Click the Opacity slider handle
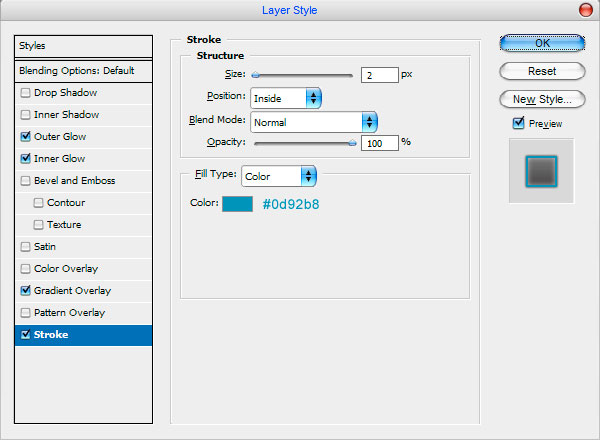This screenshot has height=440, width=600. [x=352, y=143]
